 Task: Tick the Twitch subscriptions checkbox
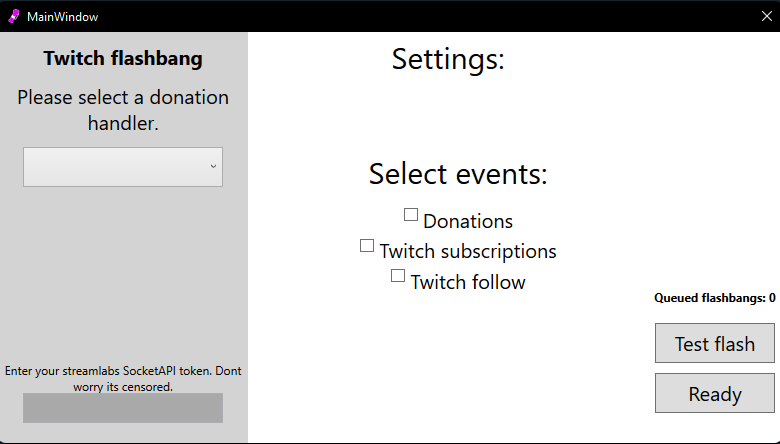(x=367, y=246)
